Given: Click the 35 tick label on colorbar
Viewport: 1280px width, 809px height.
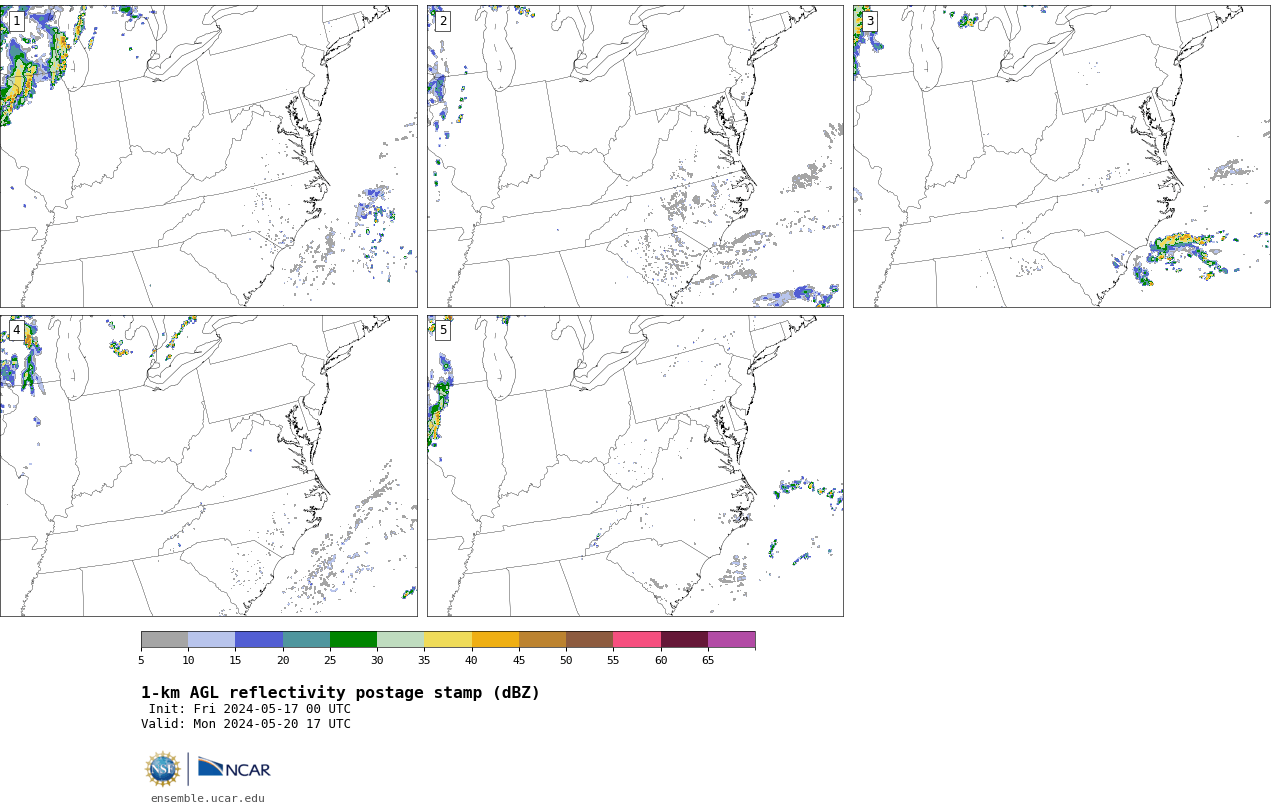Looking at the screenshot, I should pos(424,660).
